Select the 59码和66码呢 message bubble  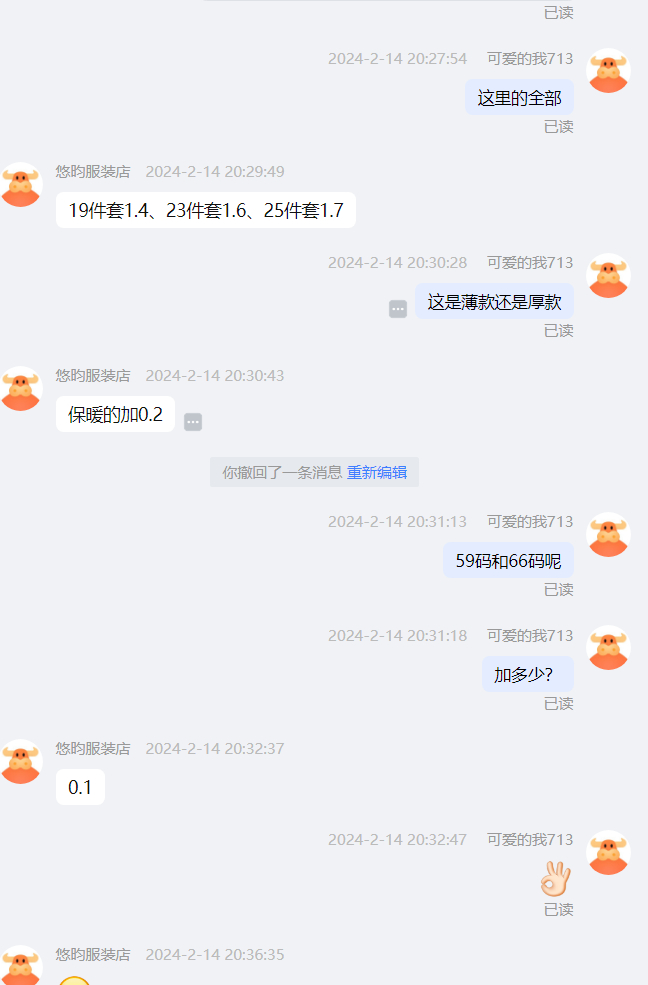pyautogui.click(x=509, y=560)
